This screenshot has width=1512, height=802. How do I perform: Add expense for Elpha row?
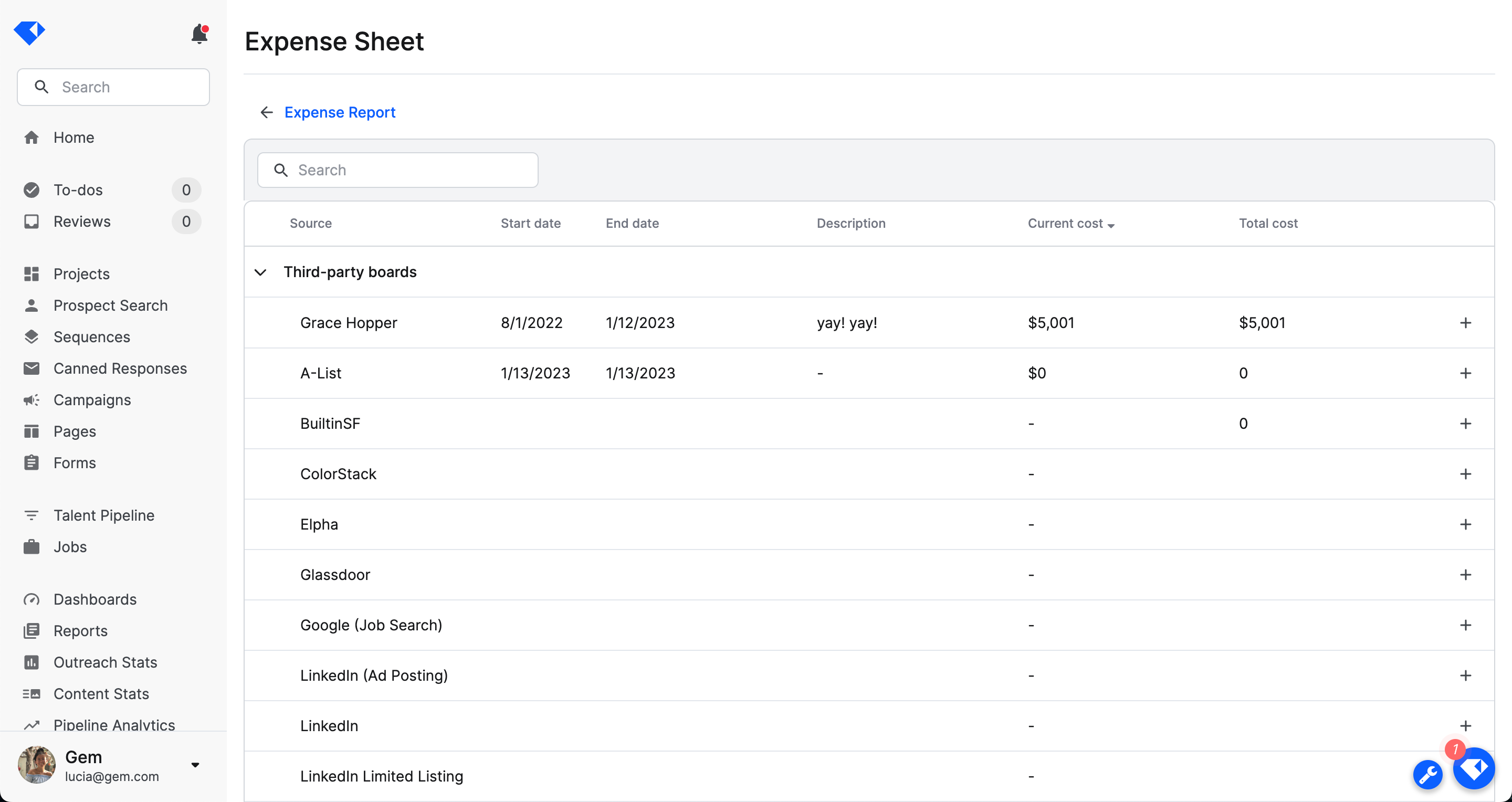[x=1466, y=524]
